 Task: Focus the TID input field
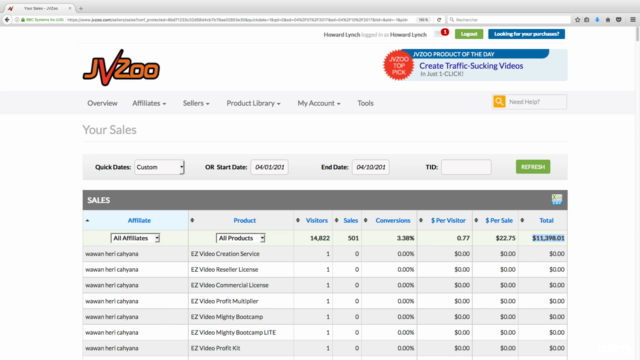(x=466, y=167)
